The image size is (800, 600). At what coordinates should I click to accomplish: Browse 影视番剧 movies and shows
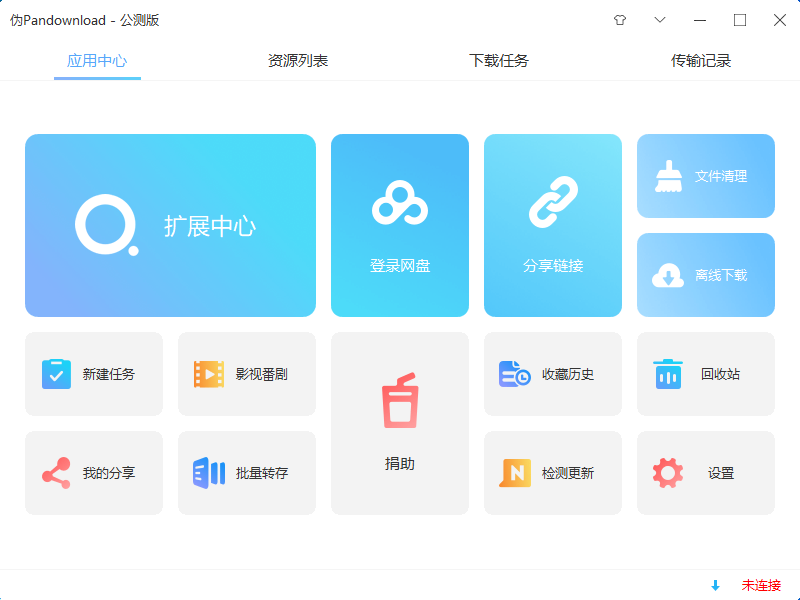(247, 373)
